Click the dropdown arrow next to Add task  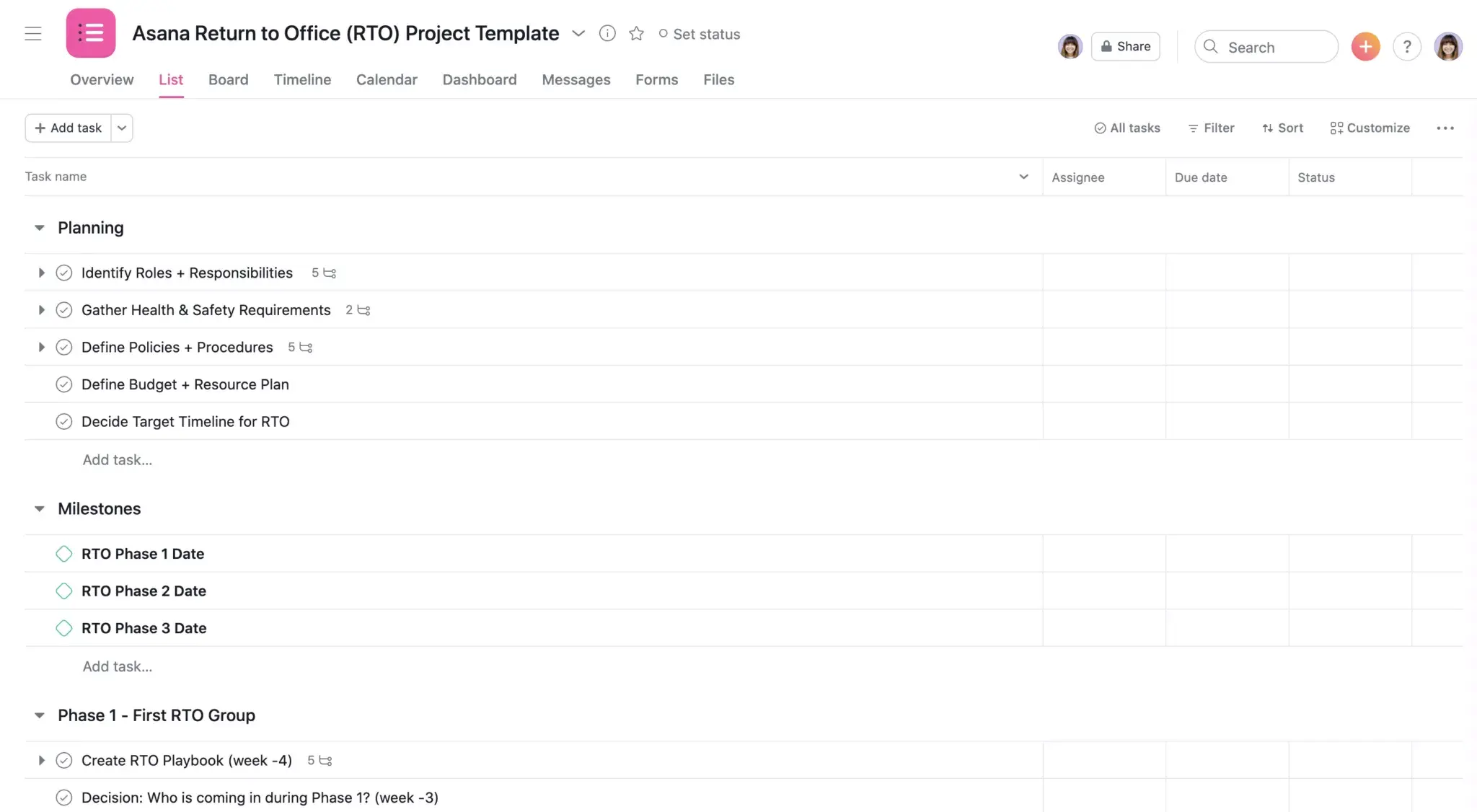pos(121,127)
